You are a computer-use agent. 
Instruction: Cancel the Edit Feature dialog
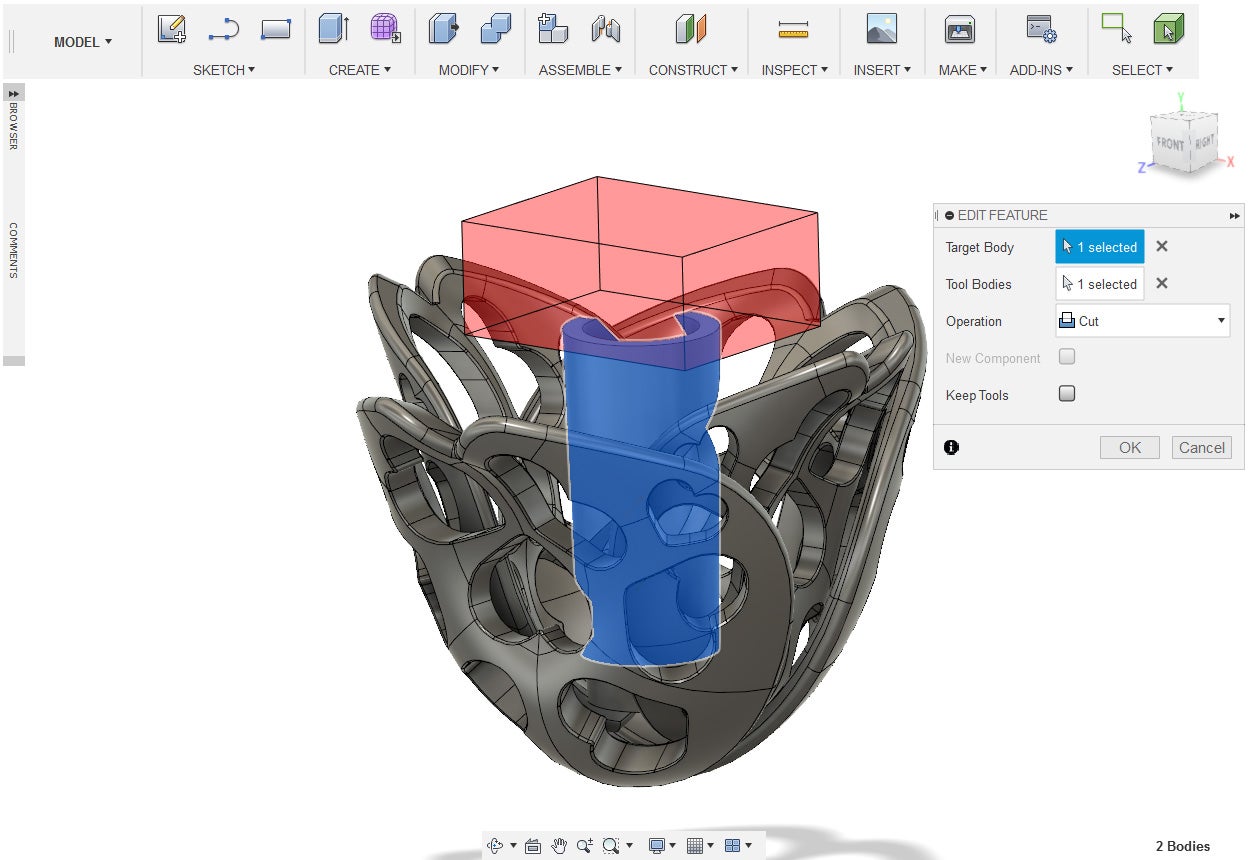point(1201,448)
